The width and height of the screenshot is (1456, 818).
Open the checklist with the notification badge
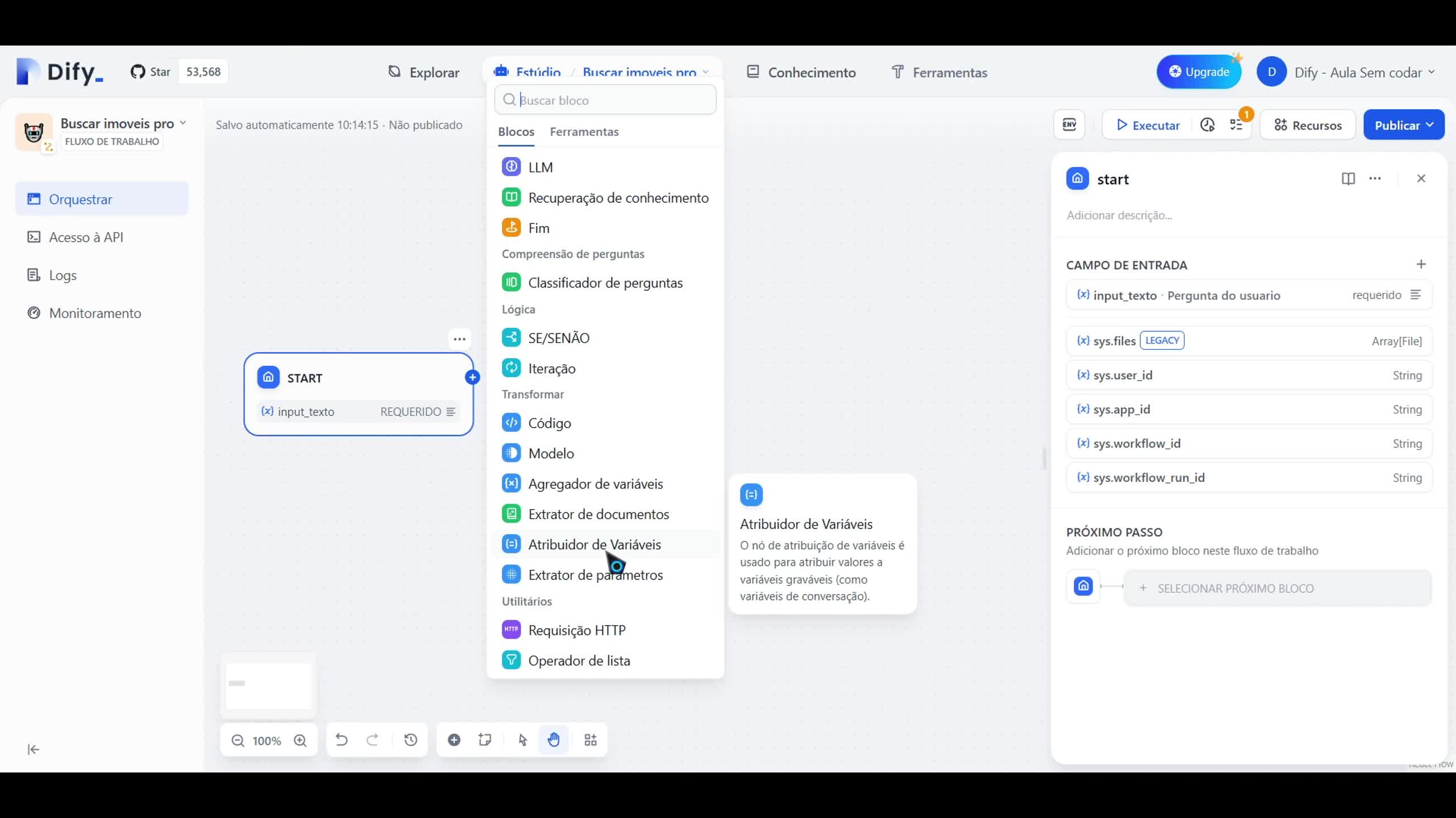coord(1237,125)
